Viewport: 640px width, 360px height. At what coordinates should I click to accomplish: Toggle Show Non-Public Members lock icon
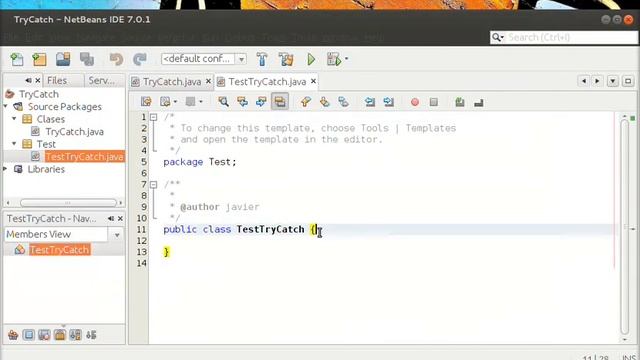click(x=60, y=335)
